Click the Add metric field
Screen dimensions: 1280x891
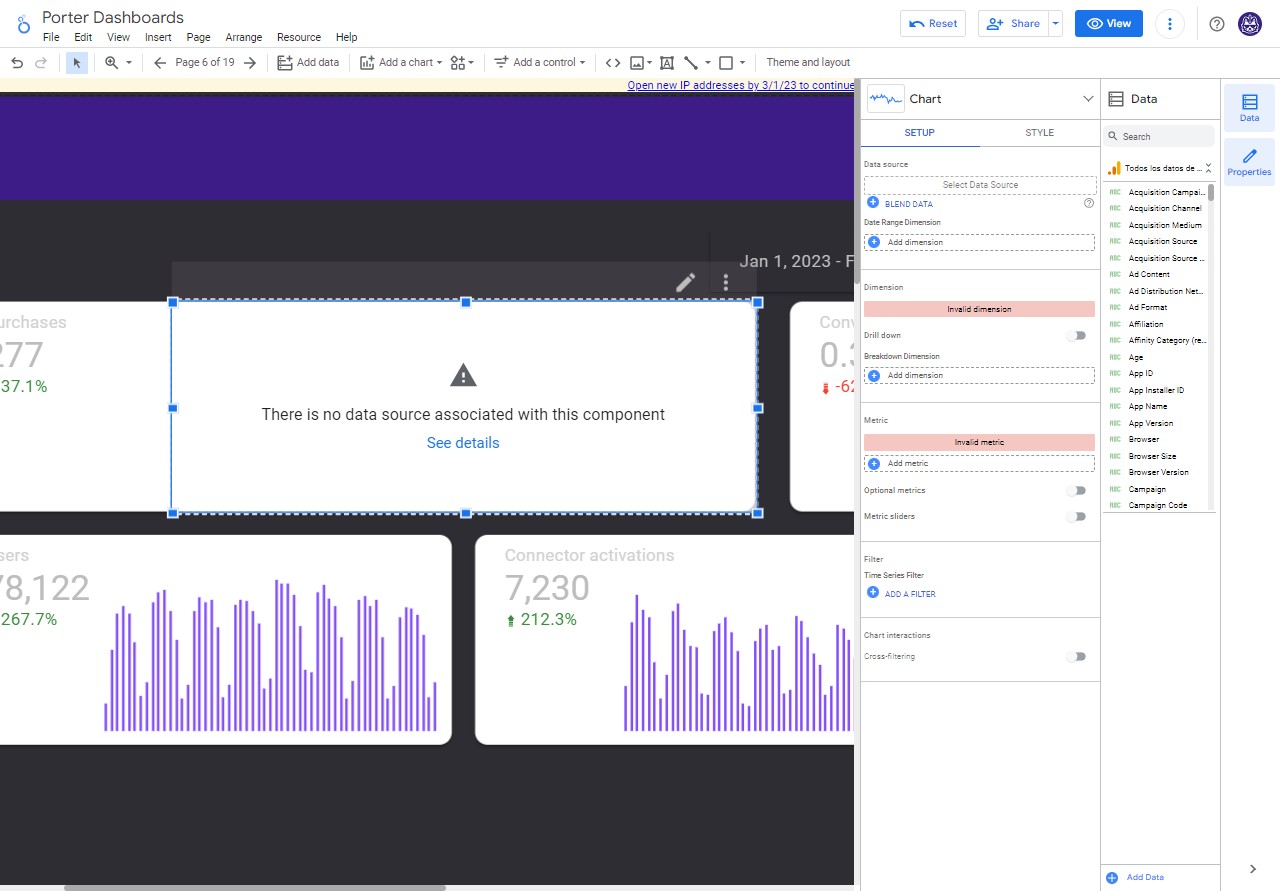[x=980, y=464]
